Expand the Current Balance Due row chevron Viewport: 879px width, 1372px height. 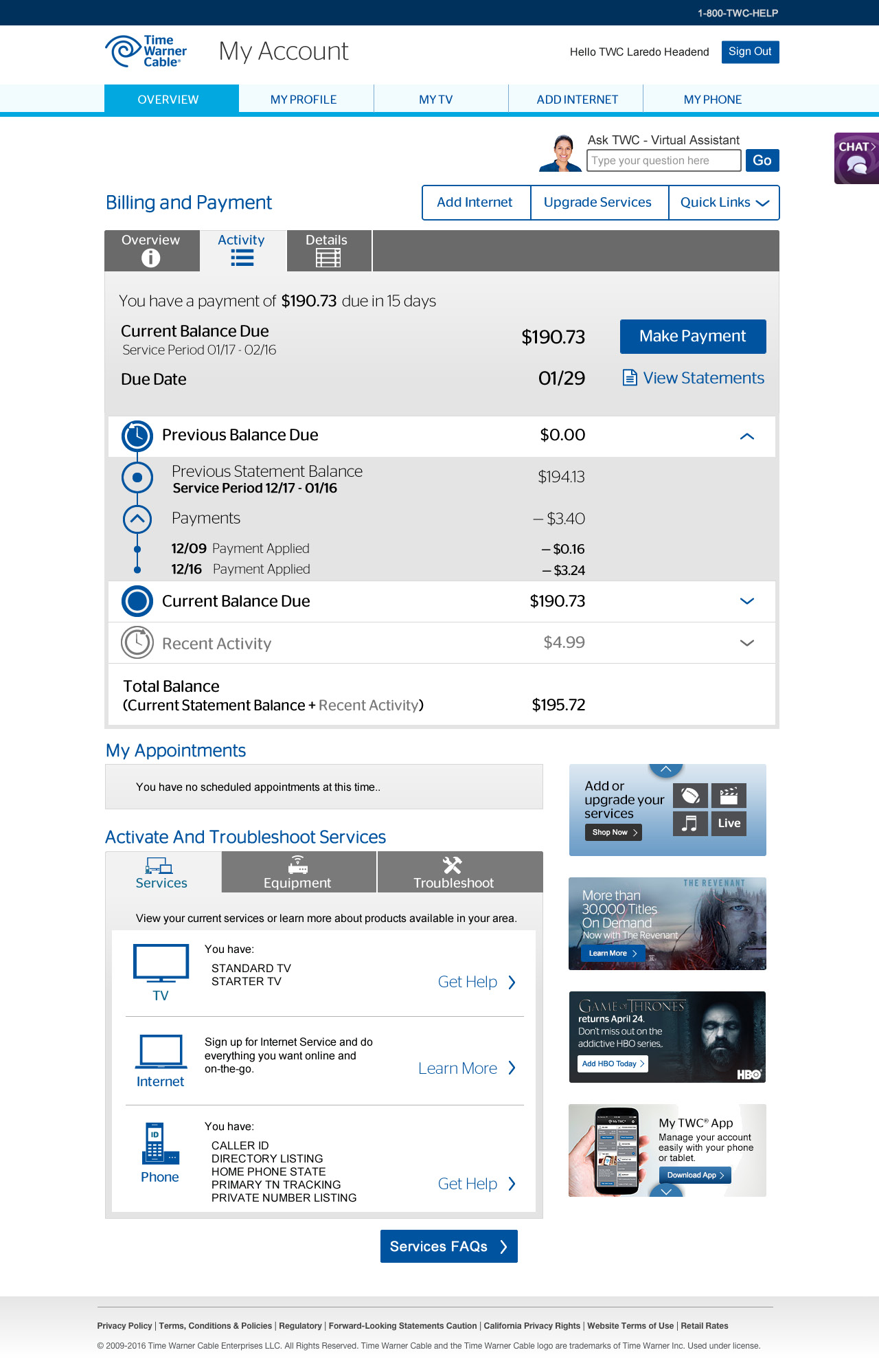(747, 601)
